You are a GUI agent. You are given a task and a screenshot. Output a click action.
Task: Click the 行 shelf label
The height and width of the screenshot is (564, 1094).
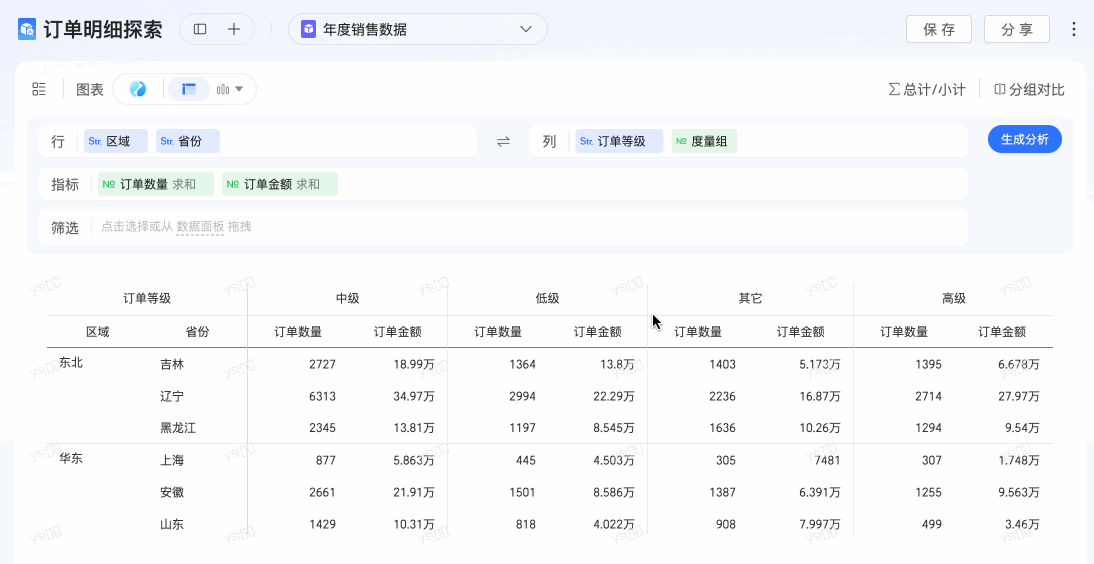pos(58,142)
